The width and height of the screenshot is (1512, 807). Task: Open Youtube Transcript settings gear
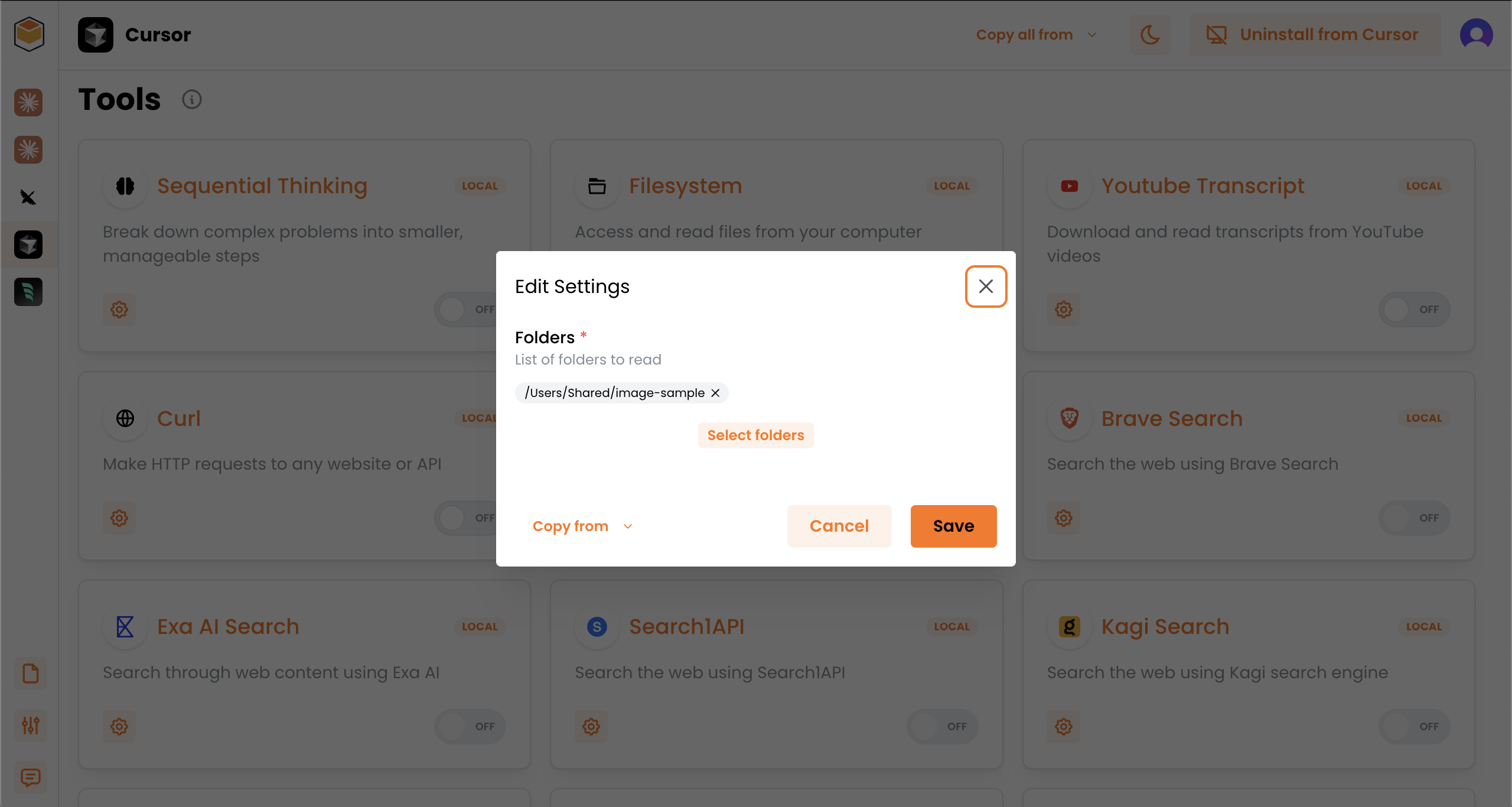pyautogui.click(x=1064, y=309)
